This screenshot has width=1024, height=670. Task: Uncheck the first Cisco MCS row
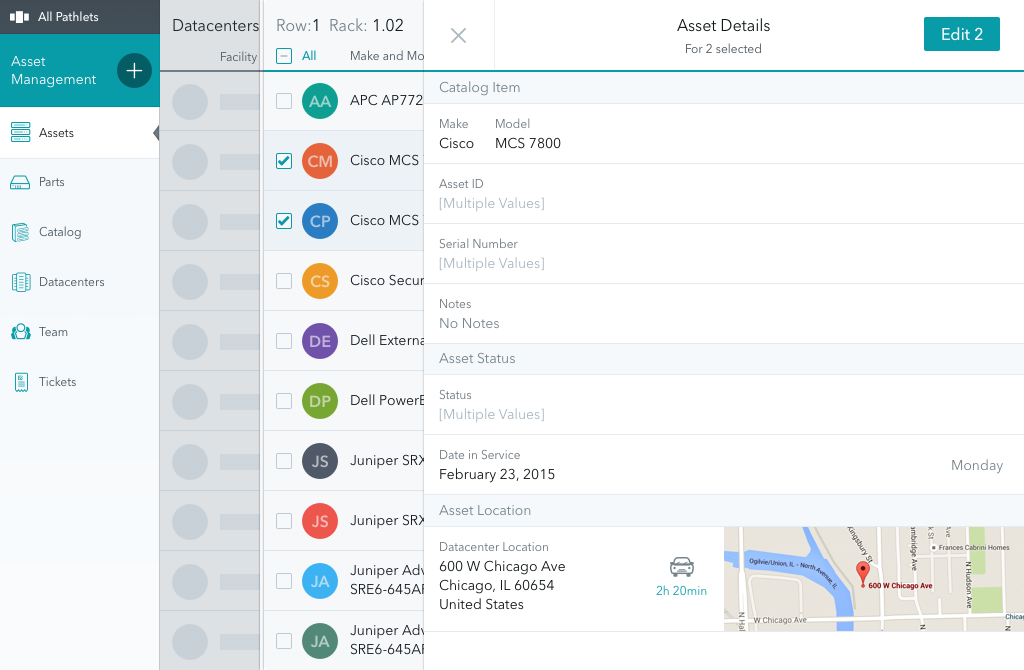pyautogui.click(x=283, y=161)
